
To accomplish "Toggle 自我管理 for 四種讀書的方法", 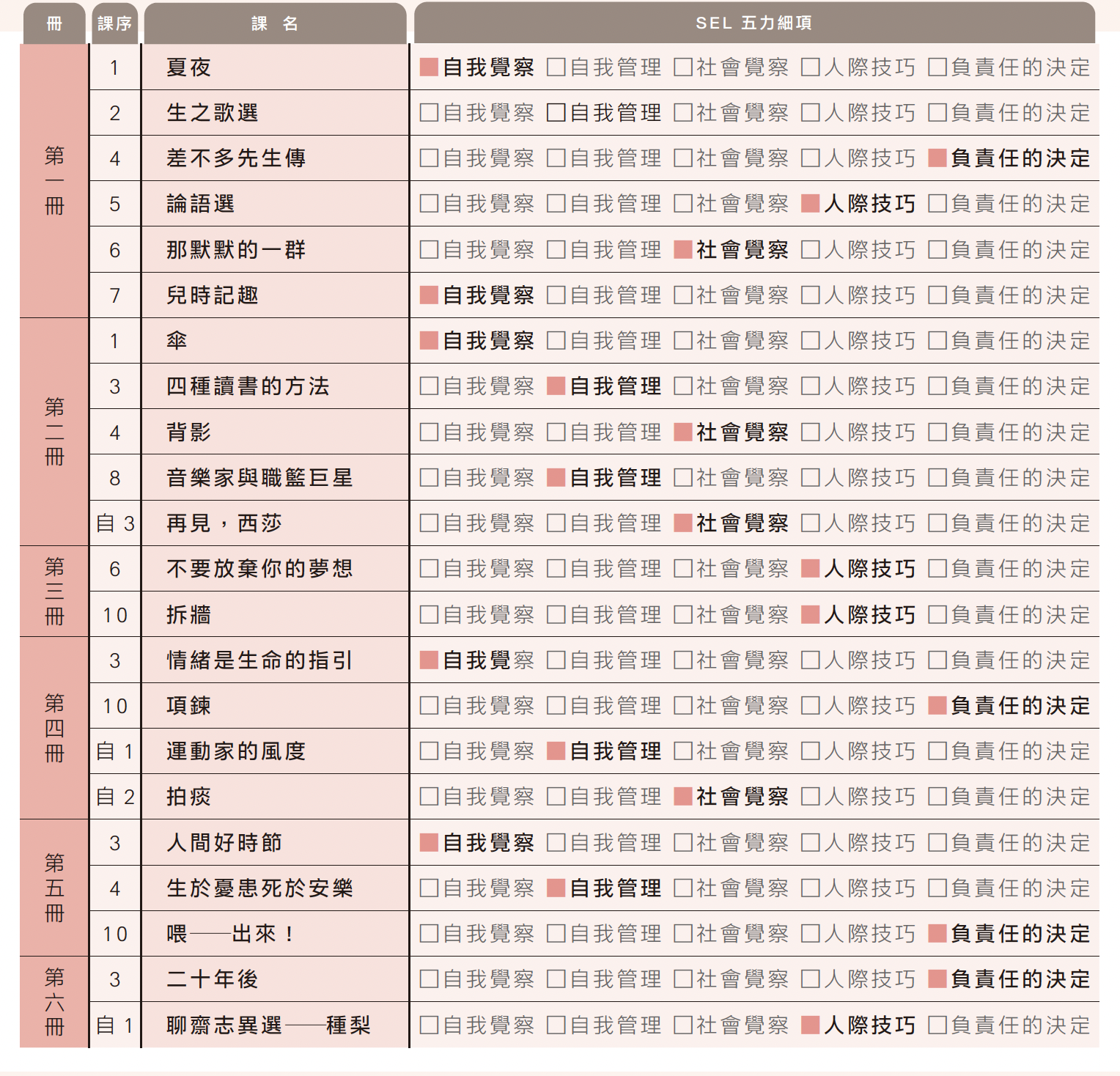I will [x=556, y=386].
